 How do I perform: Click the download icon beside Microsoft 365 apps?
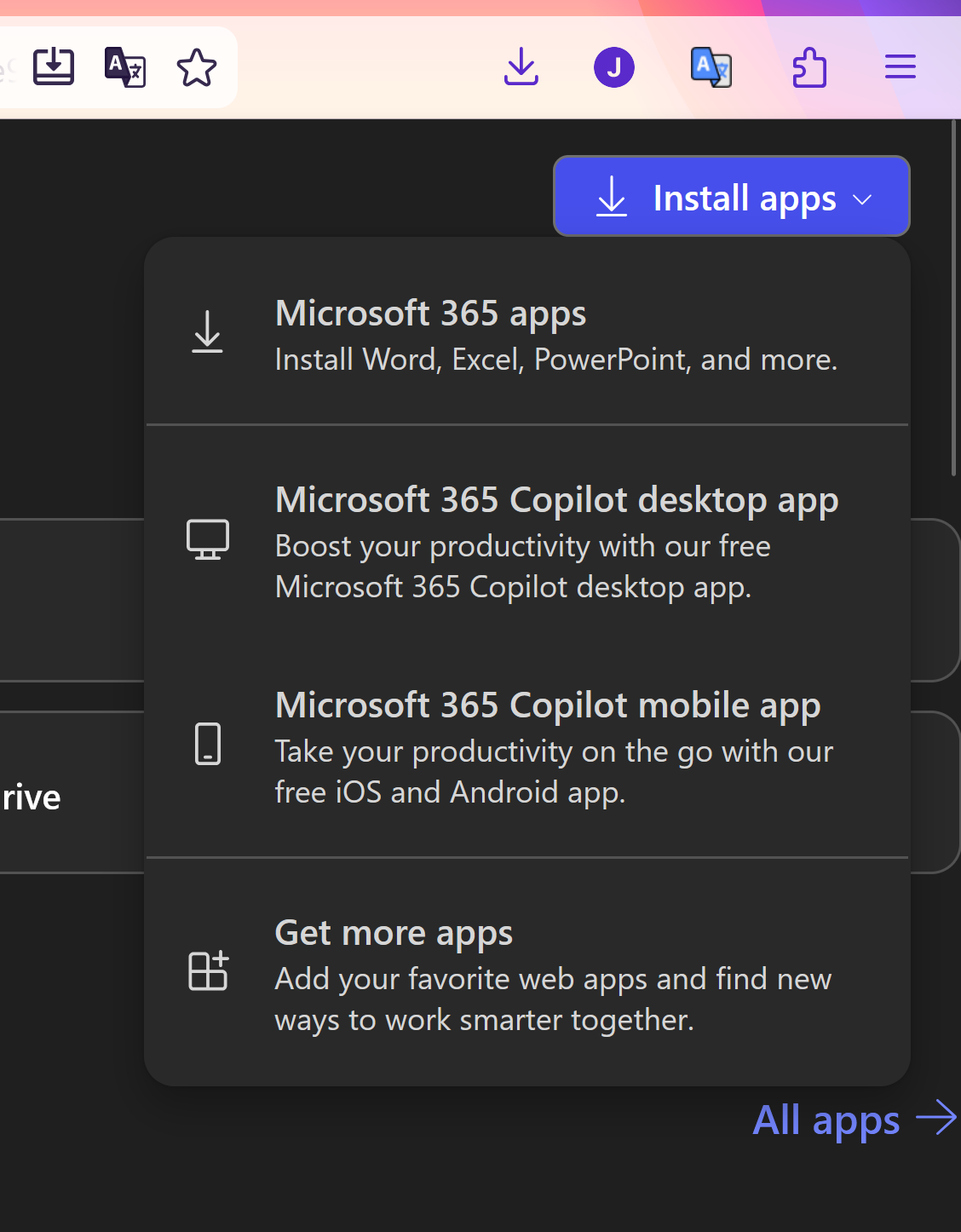point(207,333)
